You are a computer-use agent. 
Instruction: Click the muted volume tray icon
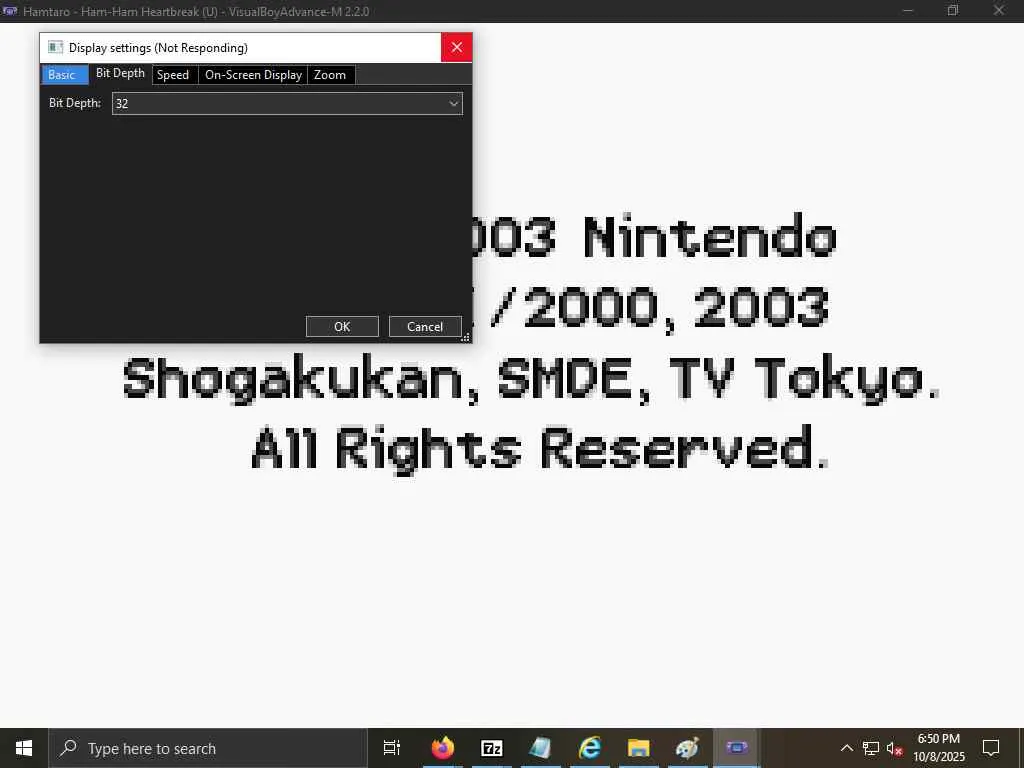(x=894, y=748)
